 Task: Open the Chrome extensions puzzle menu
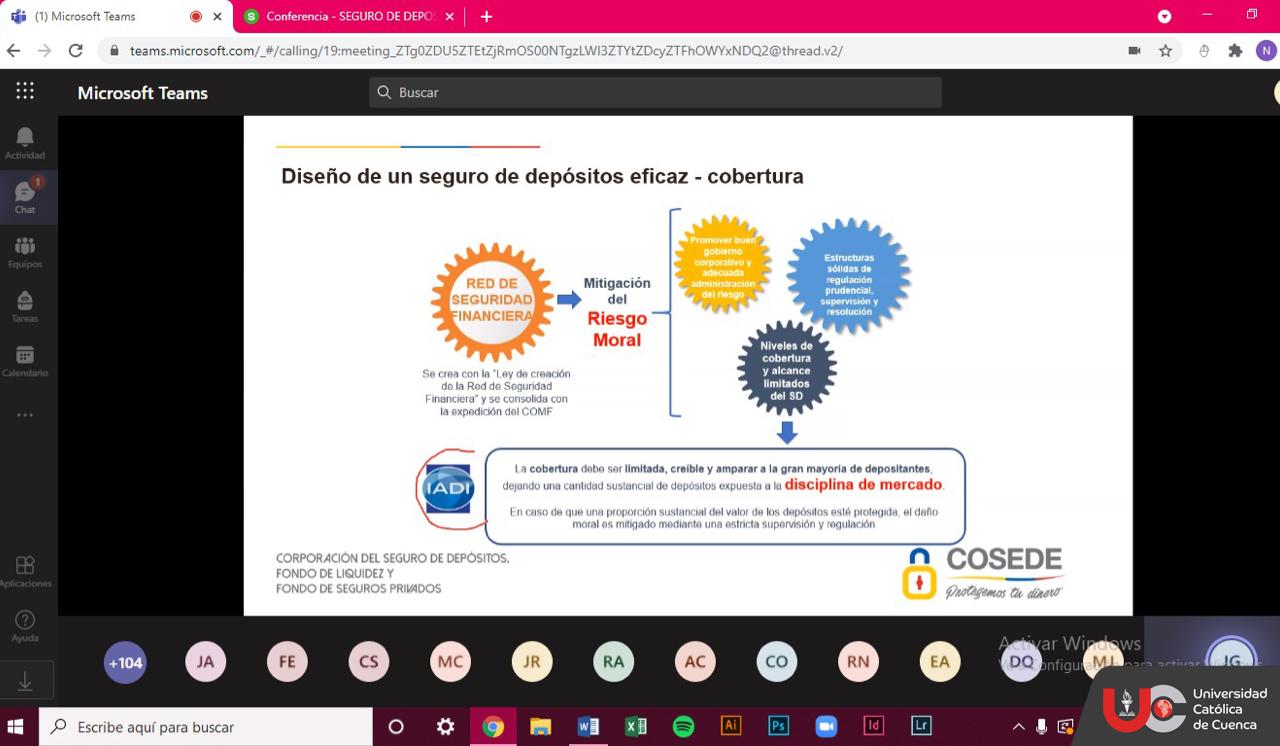(1235, 50)
